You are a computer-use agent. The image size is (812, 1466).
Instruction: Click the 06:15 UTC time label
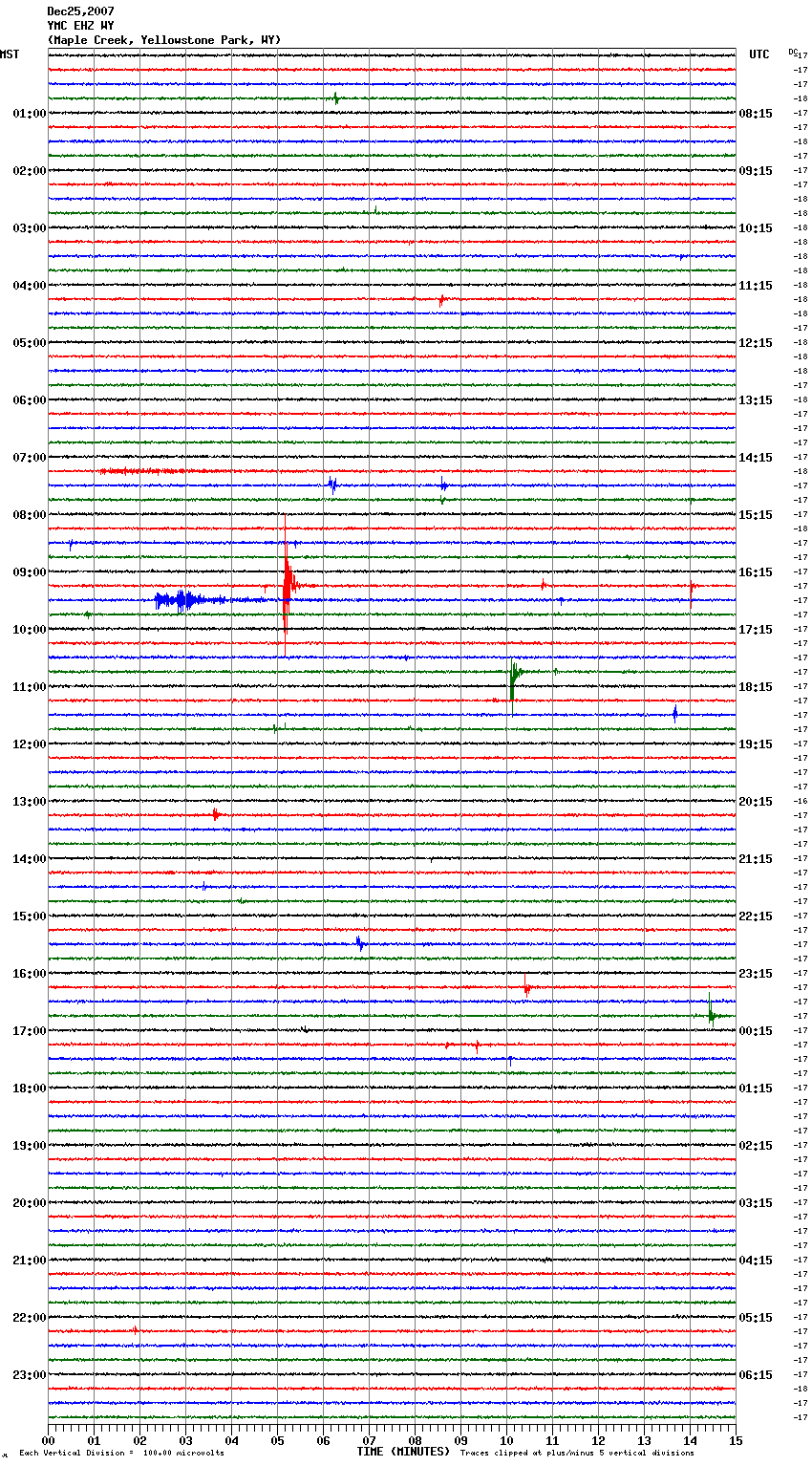[x=756, y=1375]
